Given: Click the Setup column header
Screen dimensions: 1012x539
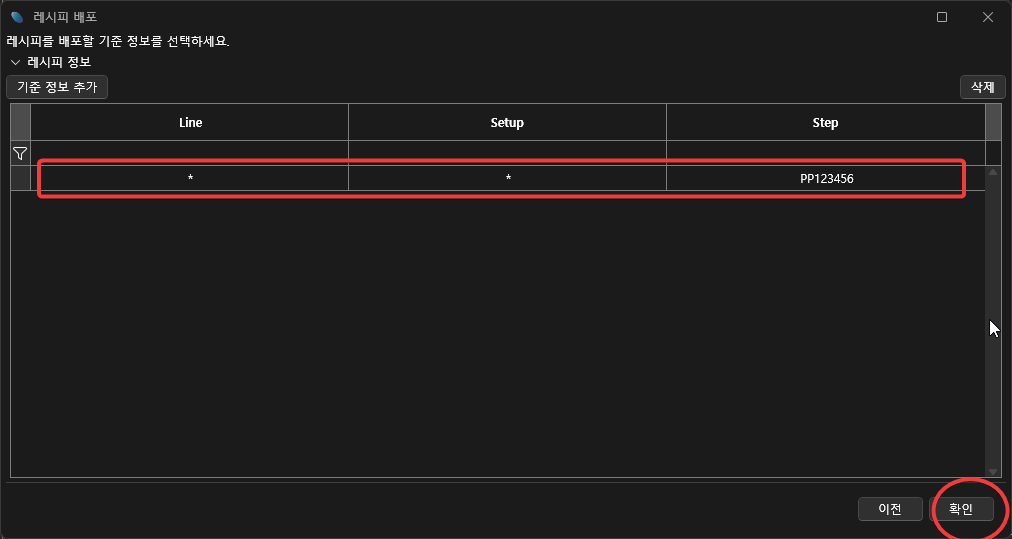Looking at the screenshot, I should tap(507, 123).
